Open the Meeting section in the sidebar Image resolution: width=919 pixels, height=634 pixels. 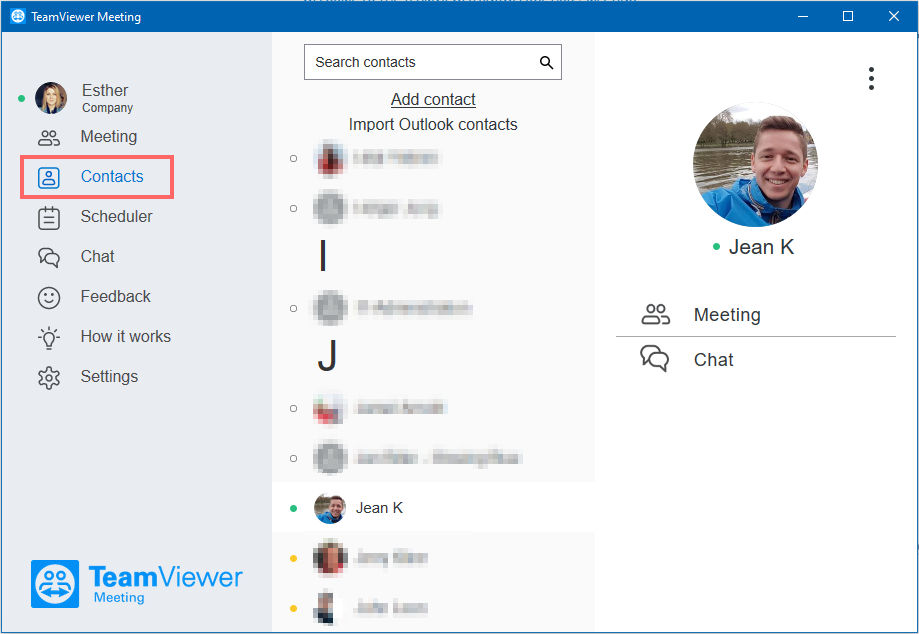pyautogui.click(x=108, y=137)
